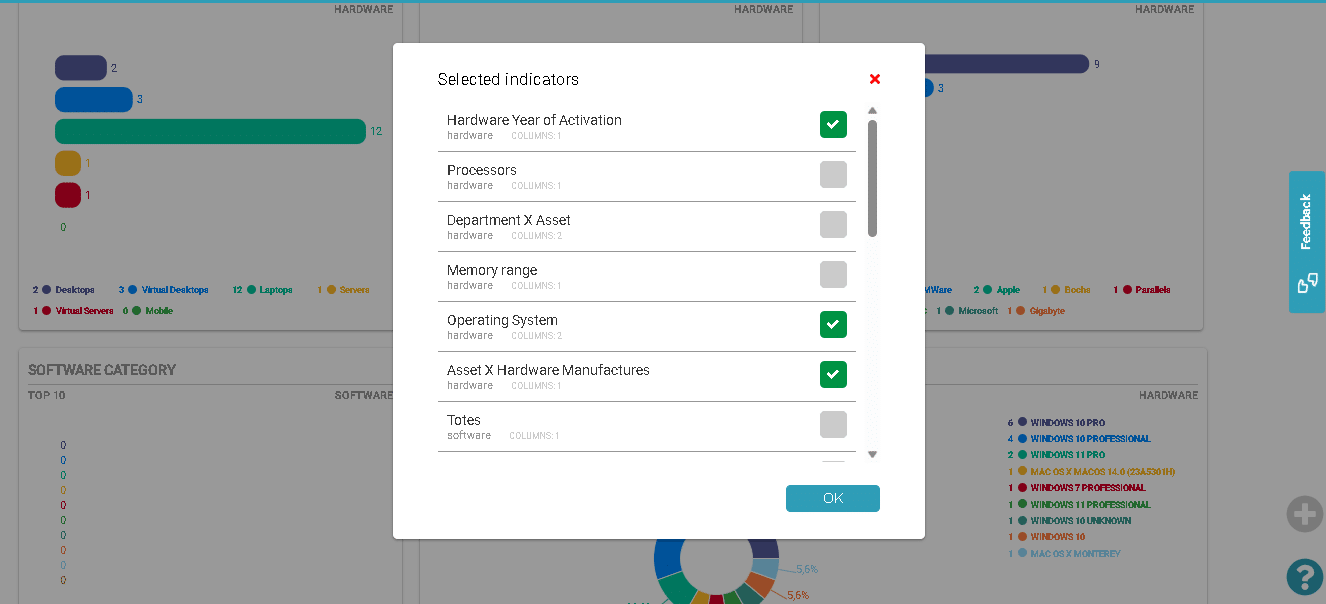Select the Processors indicator row text
Viewport: 1326px width, 604px height.
coord(482,170)
